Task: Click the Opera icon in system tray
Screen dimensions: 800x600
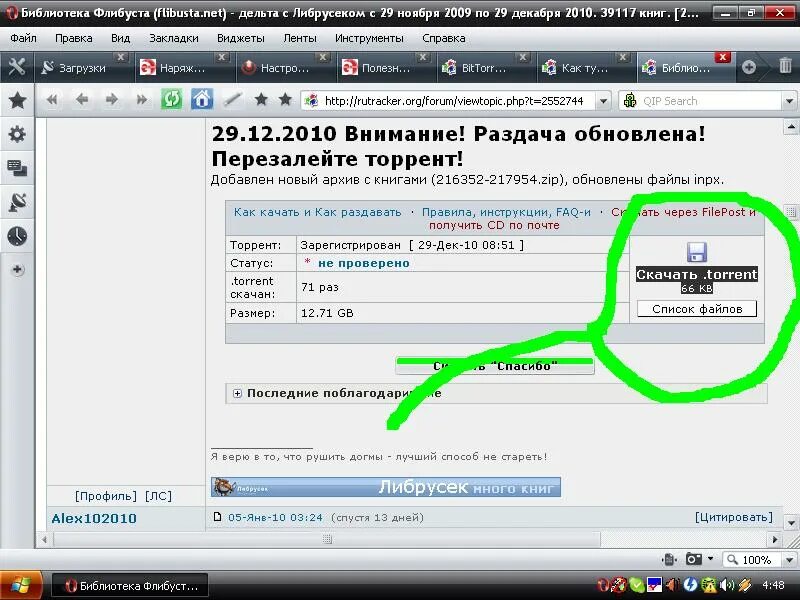Action: (603, 585)
